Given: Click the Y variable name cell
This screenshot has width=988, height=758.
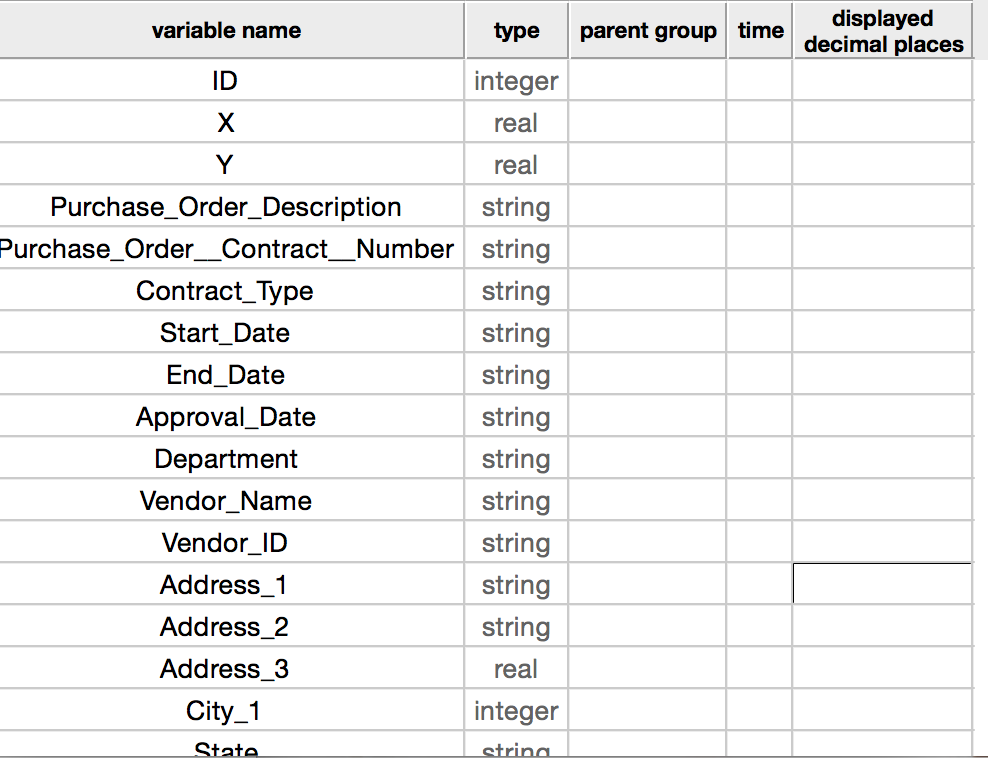Looking at the screenshot, I should [x=226, y=165].
